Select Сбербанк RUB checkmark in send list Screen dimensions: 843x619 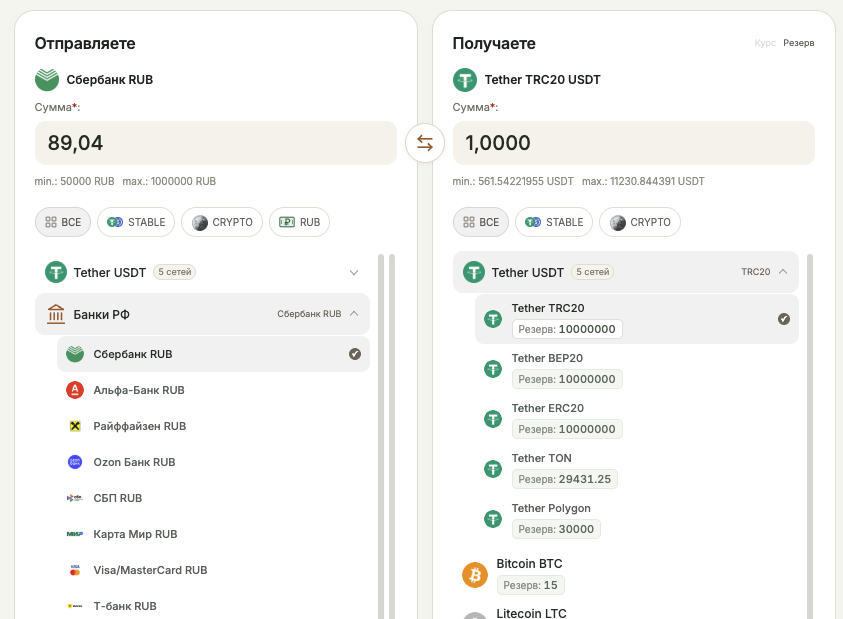point(355,354)
